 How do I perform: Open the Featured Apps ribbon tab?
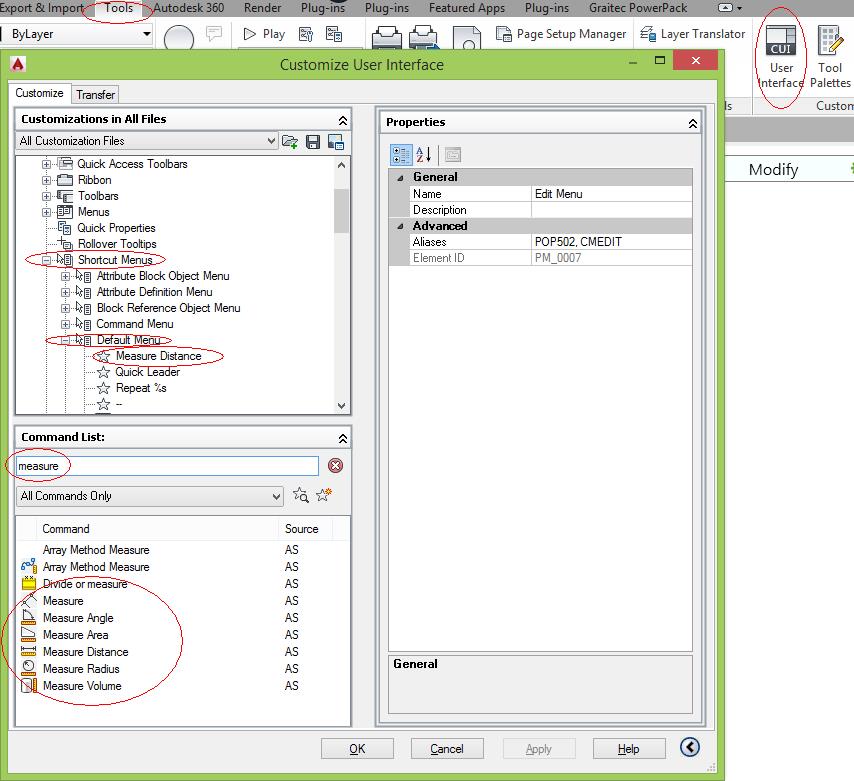(467, 8)
